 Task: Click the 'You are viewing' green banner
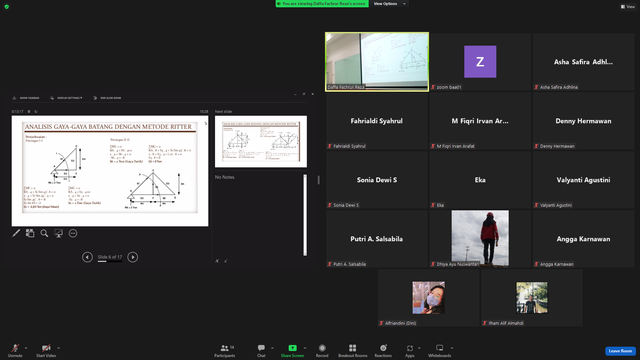pyautogui.click(x=322, y=4)
